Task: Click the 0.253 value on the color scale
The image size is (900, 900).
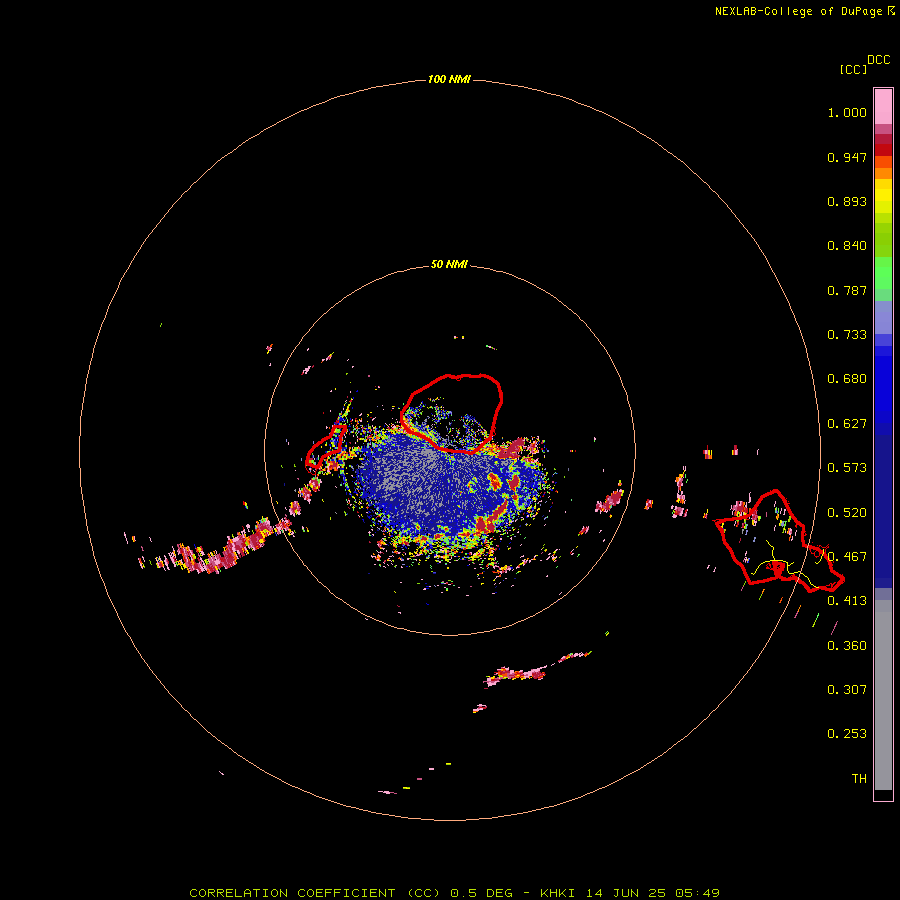Action: pyautogui.click(x=847, y=734)
